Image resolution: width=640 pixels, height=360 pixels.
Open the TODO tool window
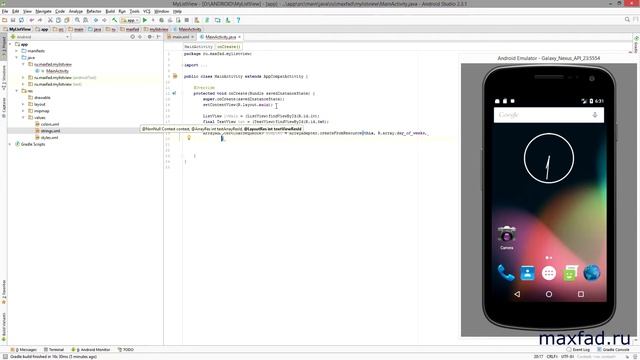tap(126, 350)
